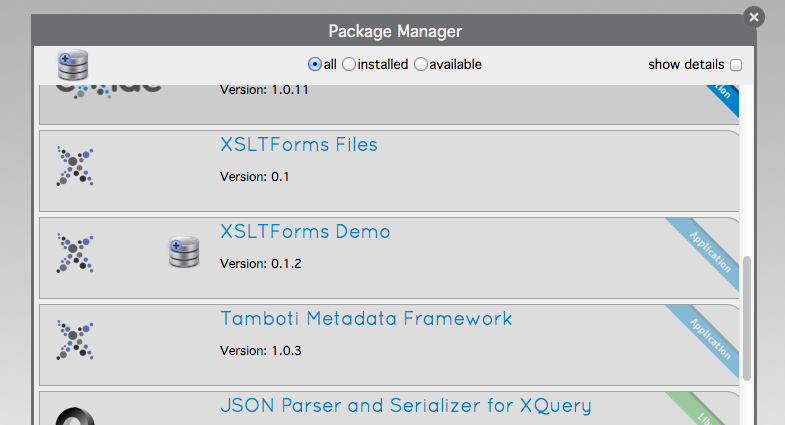Image resolution: width=785 pixels, height=425 pixels.
Task: Click the Package Manager title bar
Action: pos(395,31)
